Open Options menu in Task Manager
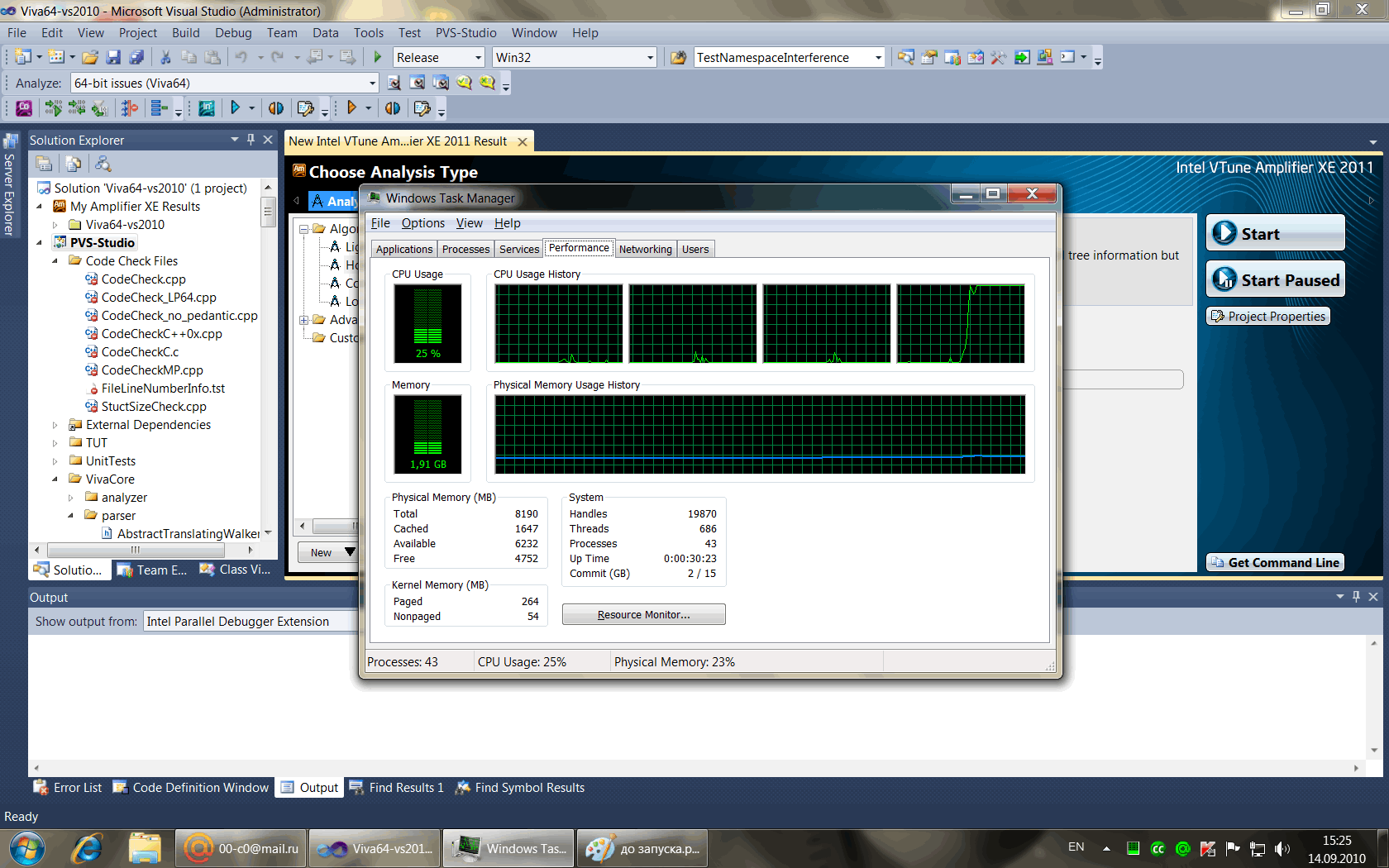1389x868 pixels. click(x=423, y=223)
